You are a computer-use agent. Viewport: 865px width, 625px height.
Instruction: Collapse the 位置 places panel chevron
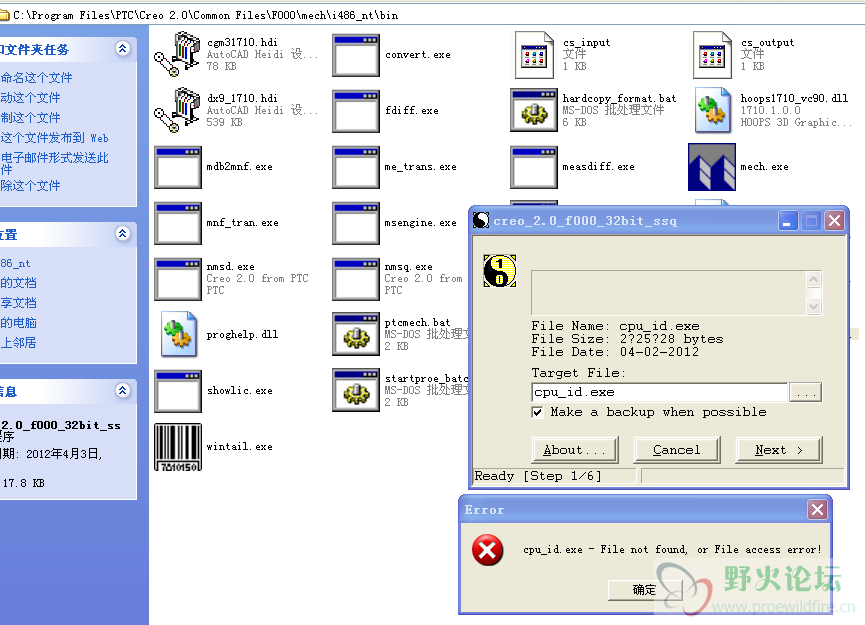pos(122,233)
